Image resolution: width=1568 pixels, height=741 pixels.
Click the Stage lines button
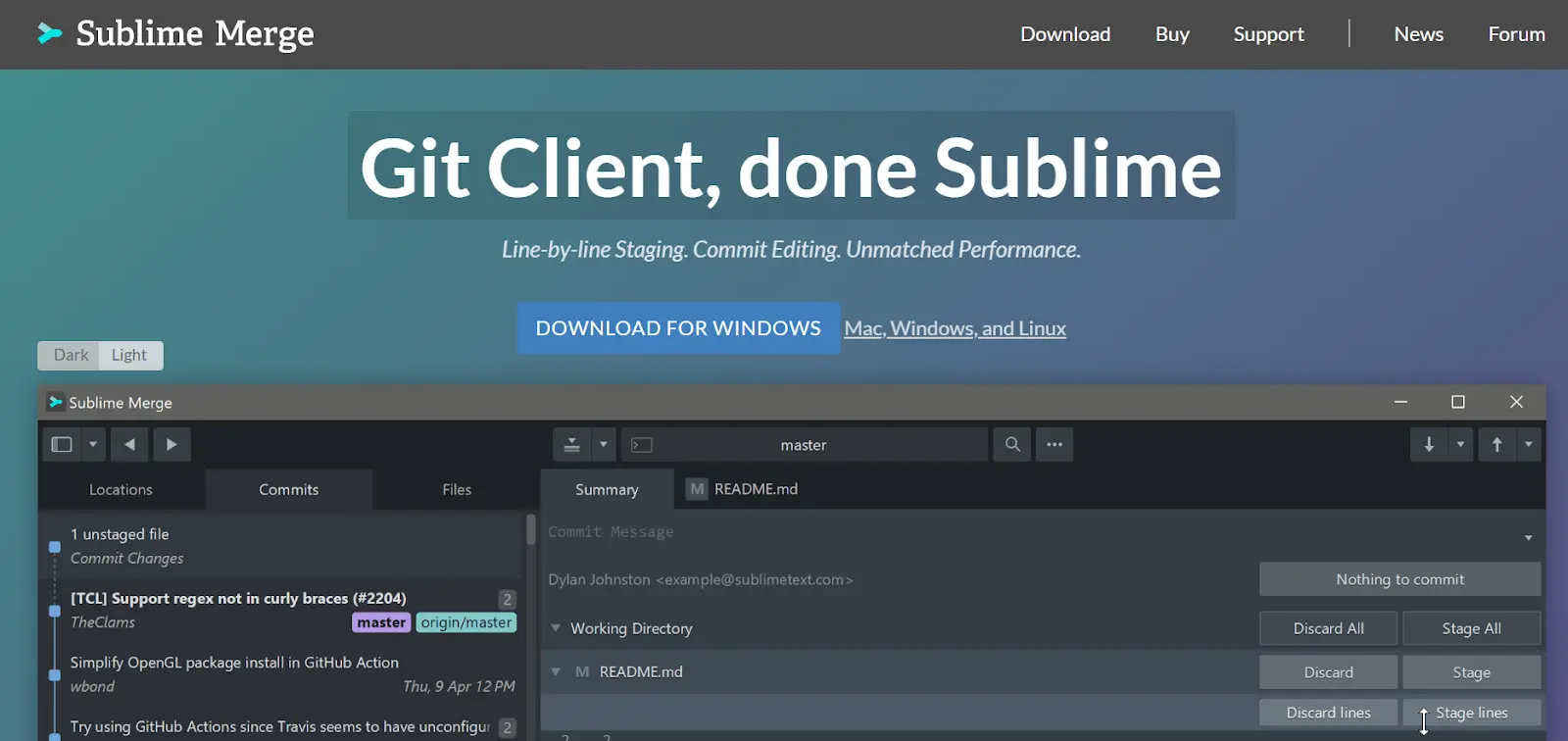(1471, 713)
